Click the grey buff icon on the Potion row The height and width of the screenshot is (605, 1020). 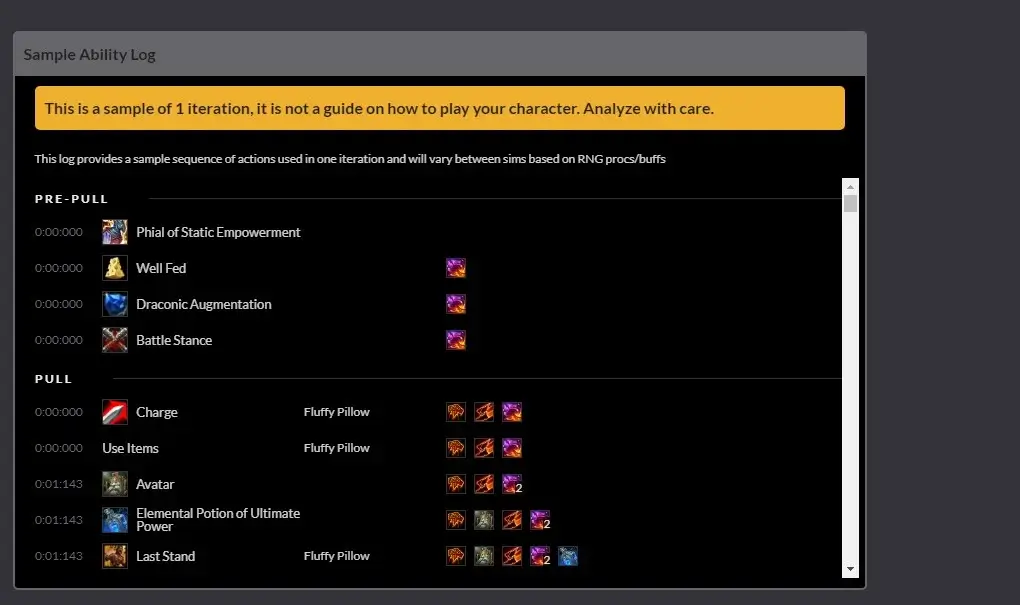484,519
